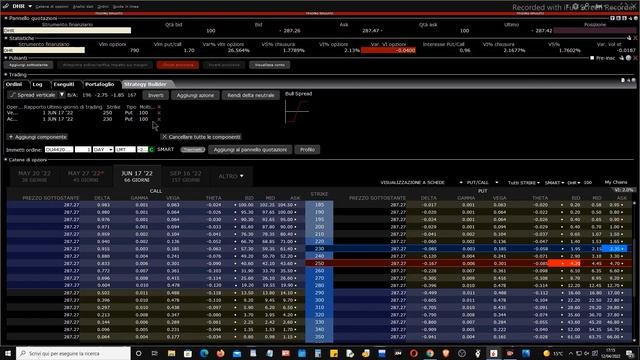
Task: Switch to the Log tab
Action: point(38,84)
